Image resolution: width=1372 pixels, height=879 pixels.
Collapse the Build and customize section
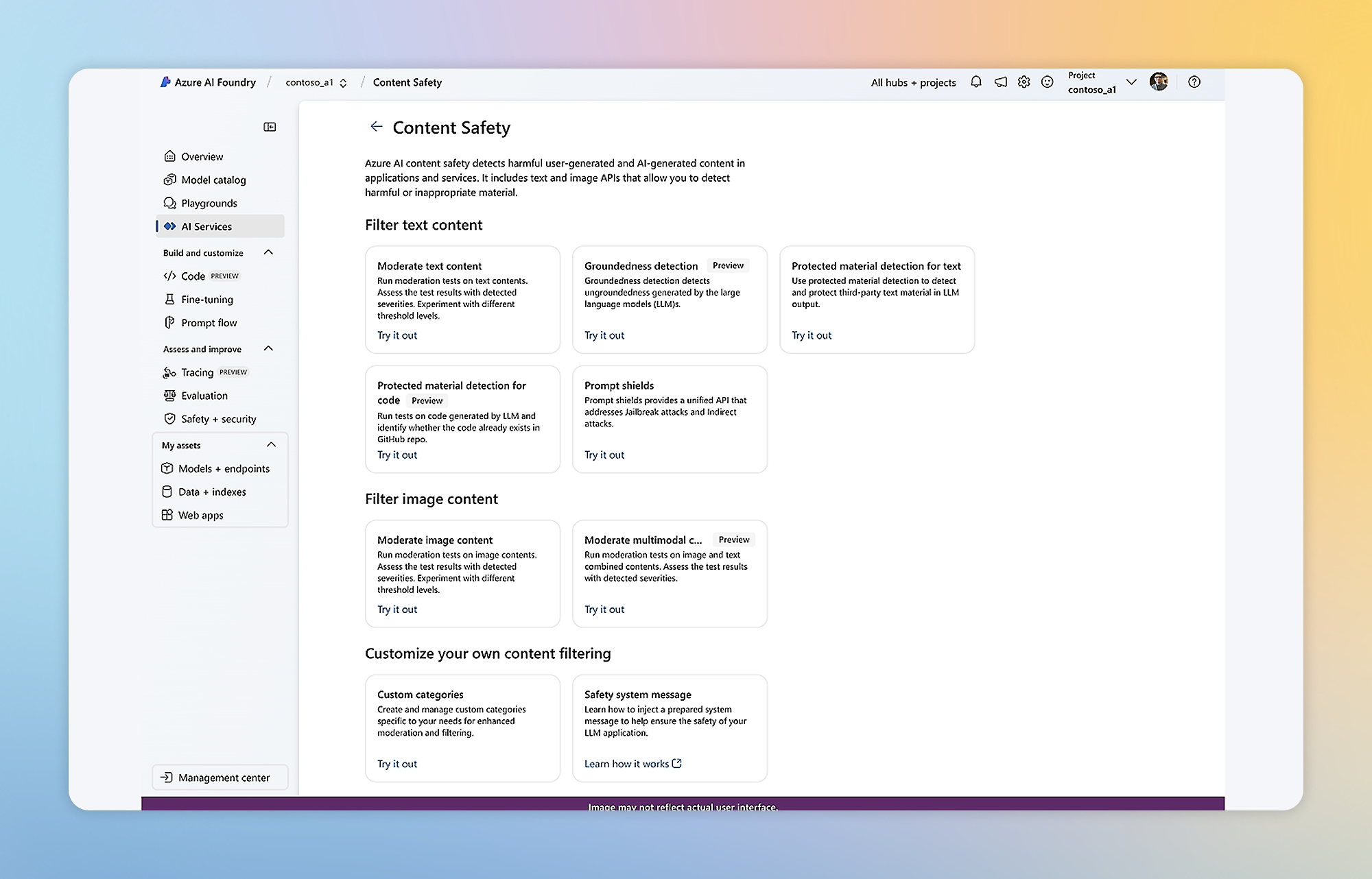click(268, 252)
